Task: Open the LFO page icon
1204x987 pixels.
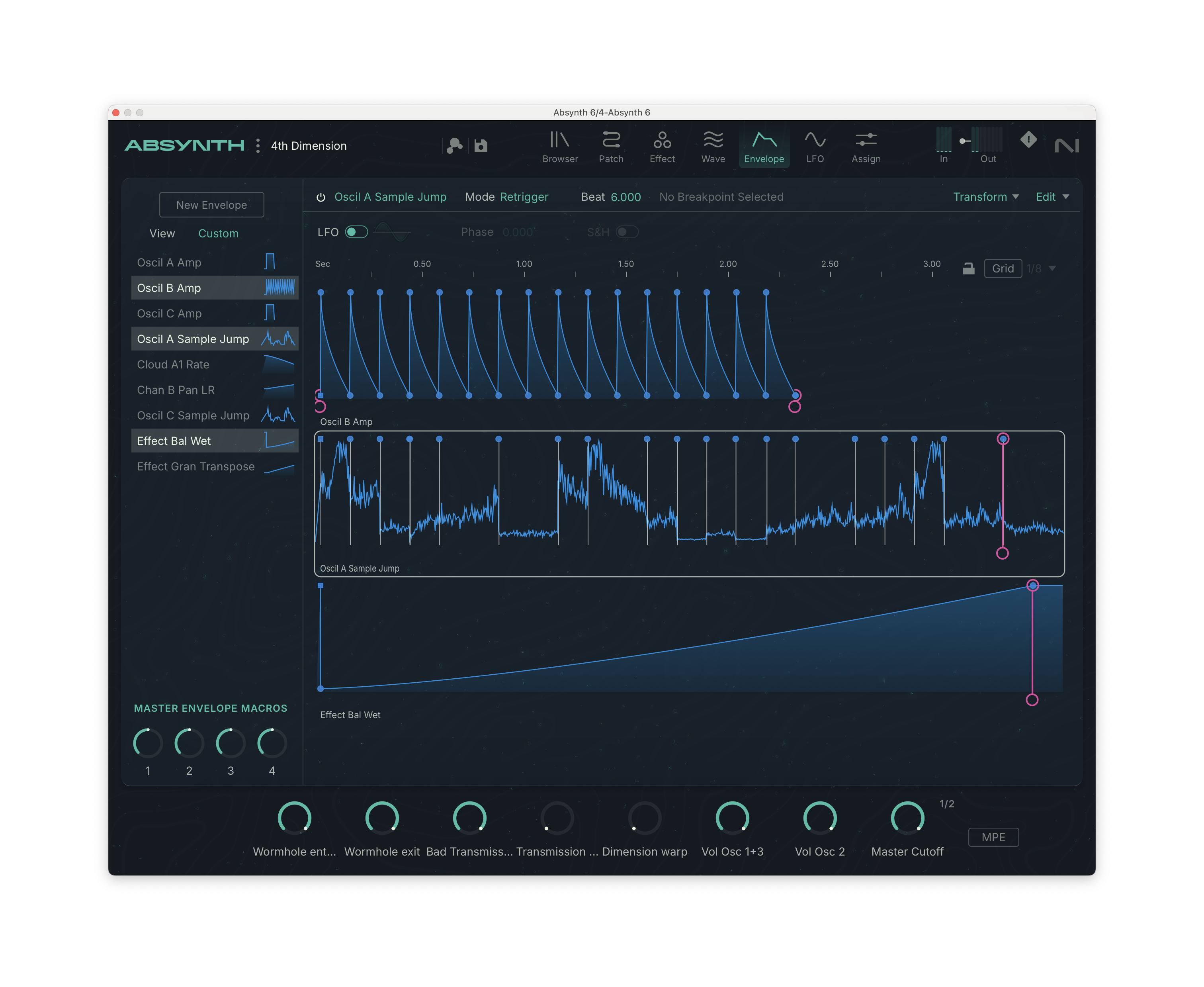Action: coord(815,147)
